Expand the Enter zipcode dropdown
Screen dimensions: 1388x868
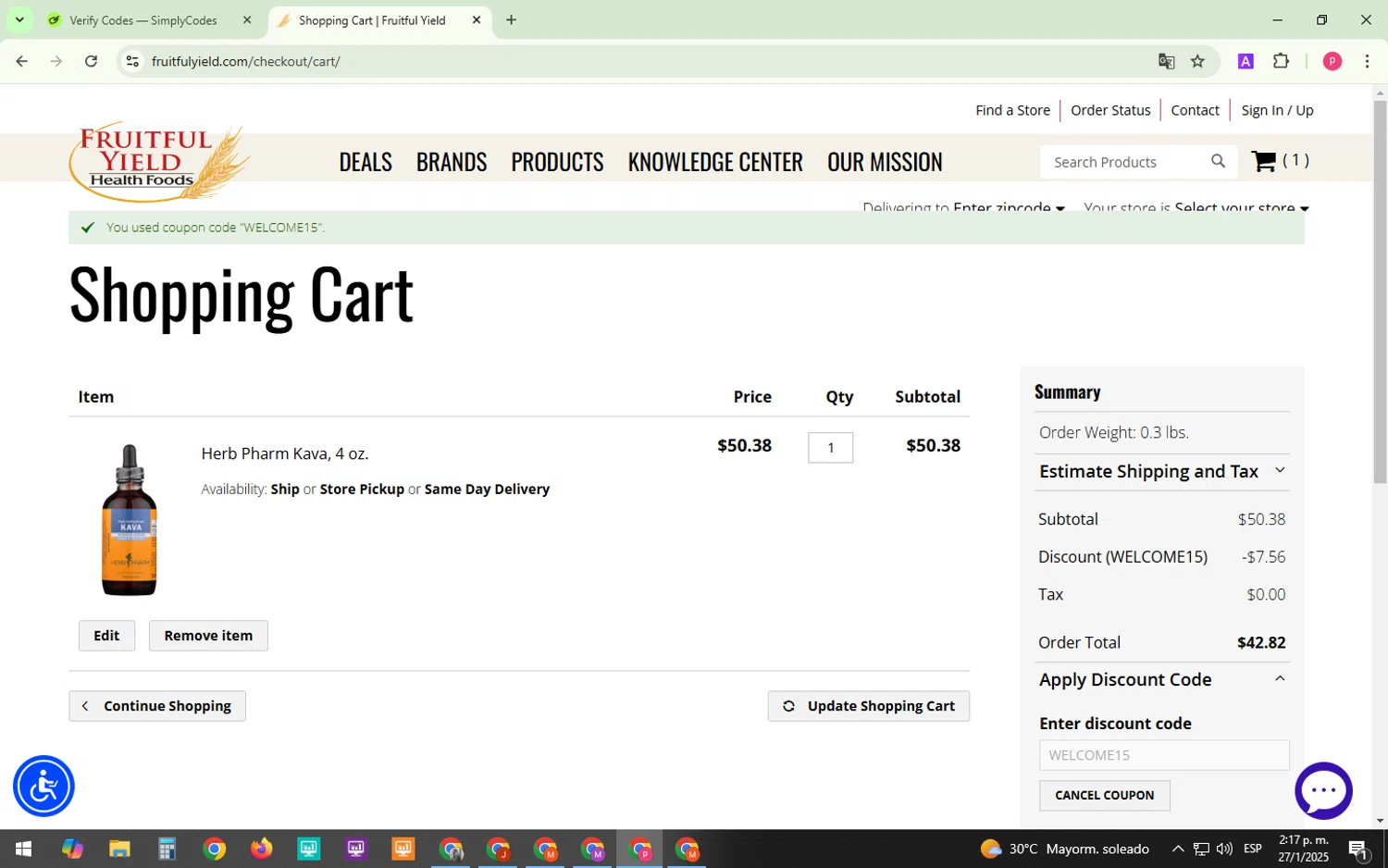(1009, 207)
